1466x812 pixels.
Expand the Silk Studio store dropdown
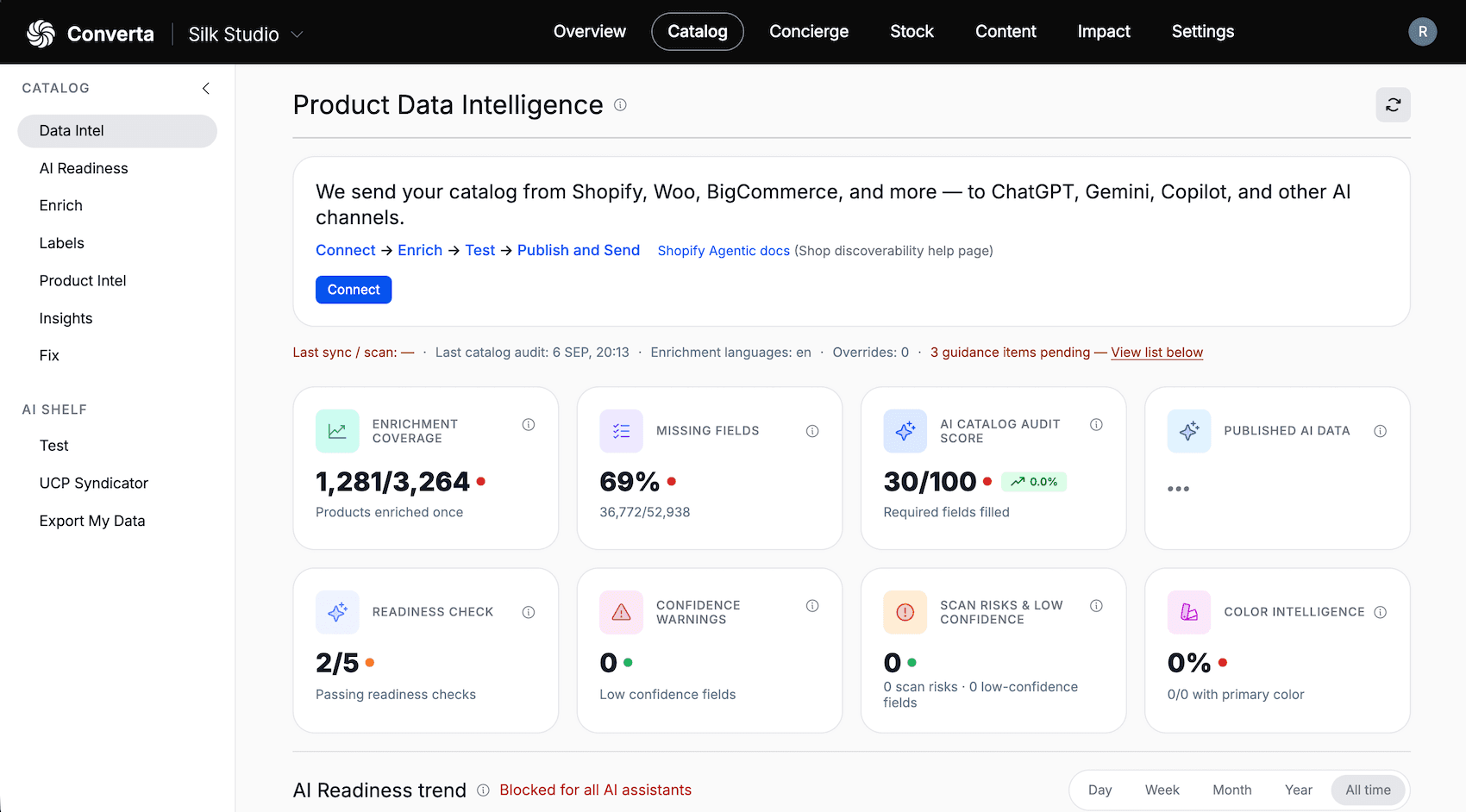point(246,34)
